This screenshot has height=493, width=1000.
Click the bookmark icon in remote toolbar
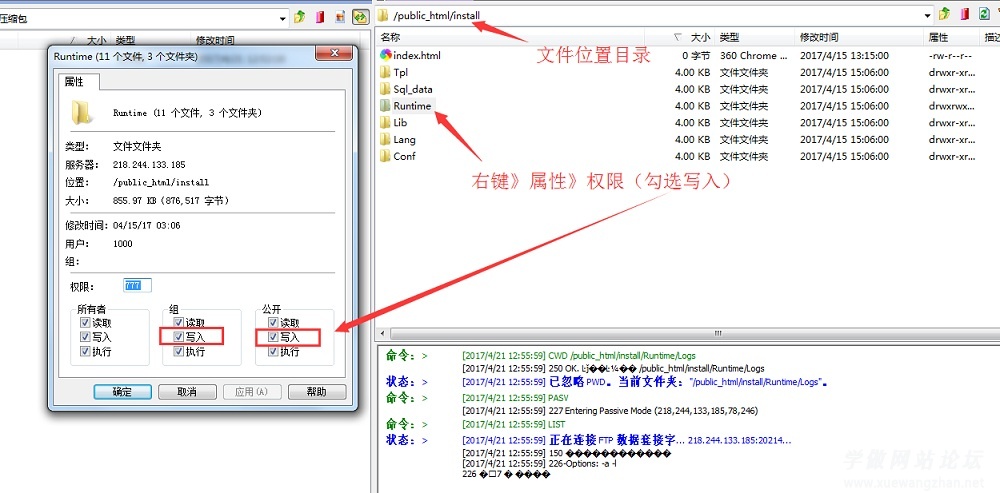(x=963, y=15)
